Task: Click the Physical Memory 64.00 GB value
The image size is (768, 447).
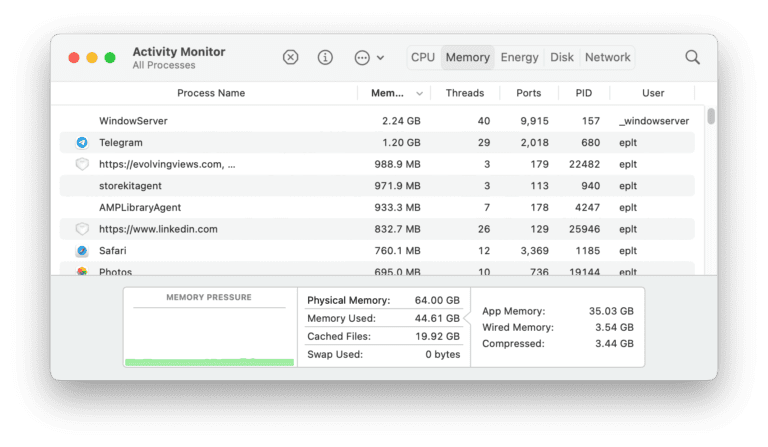Action: [437, 300]
